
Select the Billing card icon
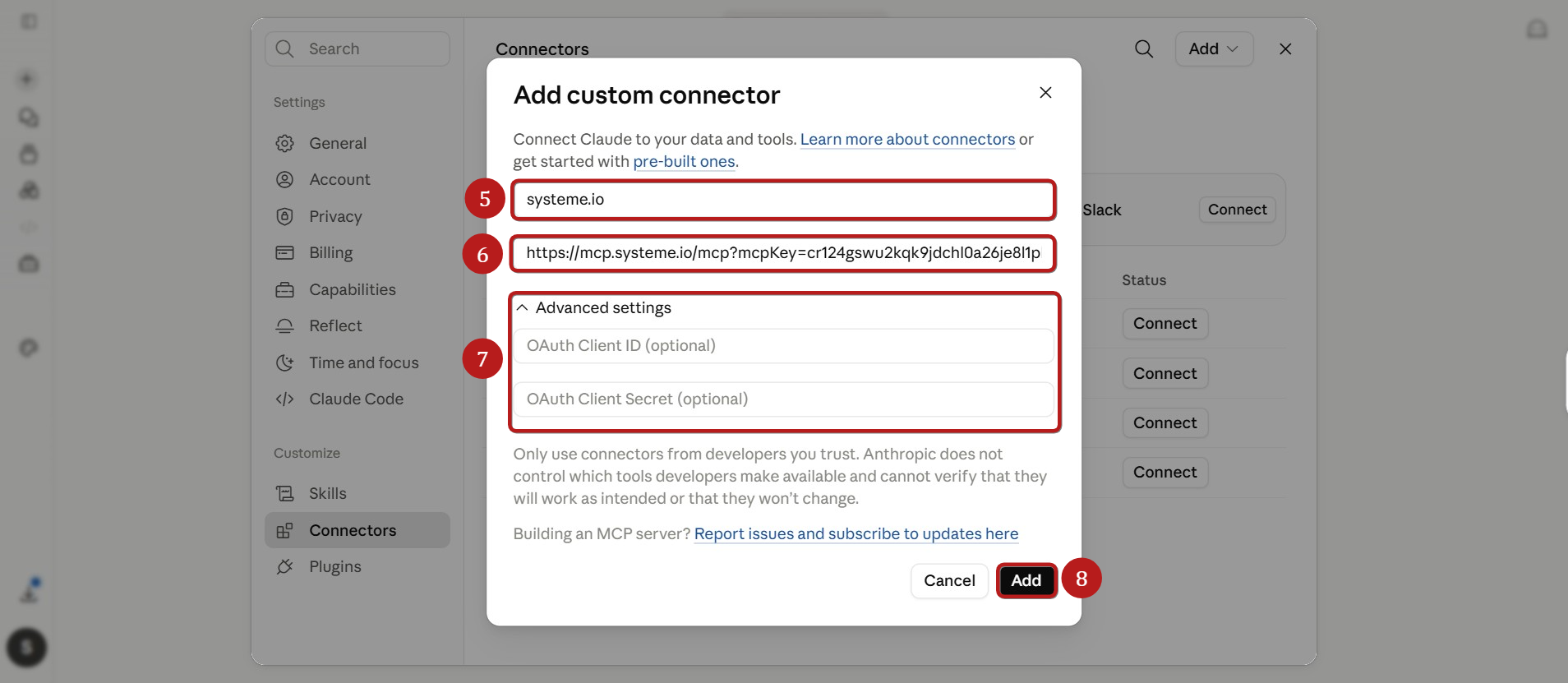[284, 252]
